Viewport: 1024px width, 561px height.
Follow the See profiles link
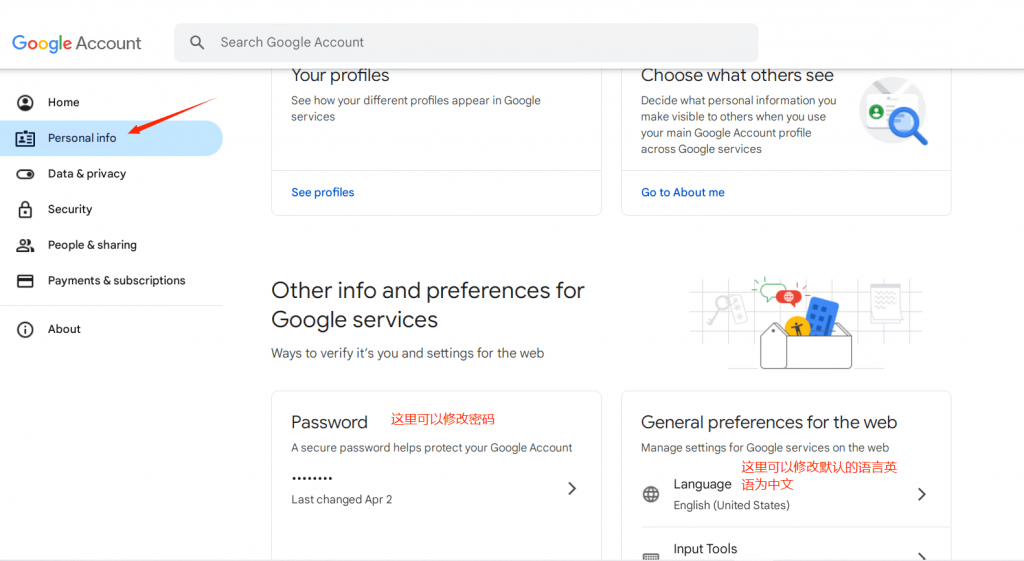tap(323, 193)
